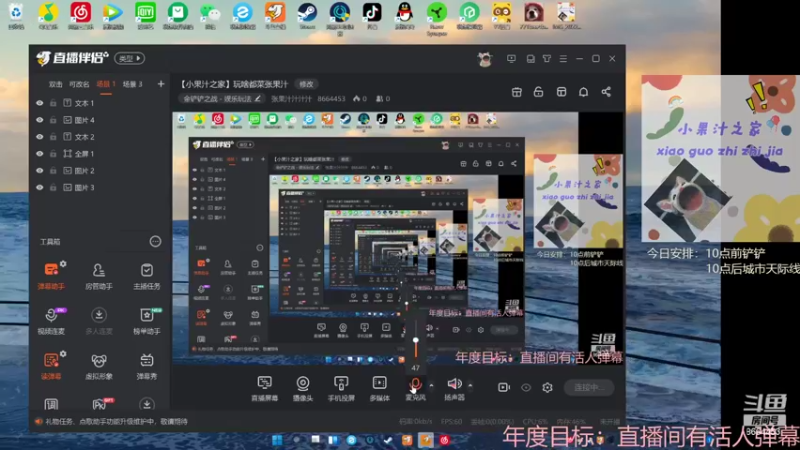The width and height of the screenshot is (800, 450).
Task: Click the streamer avatar in title bar
Action: (484, 59)
